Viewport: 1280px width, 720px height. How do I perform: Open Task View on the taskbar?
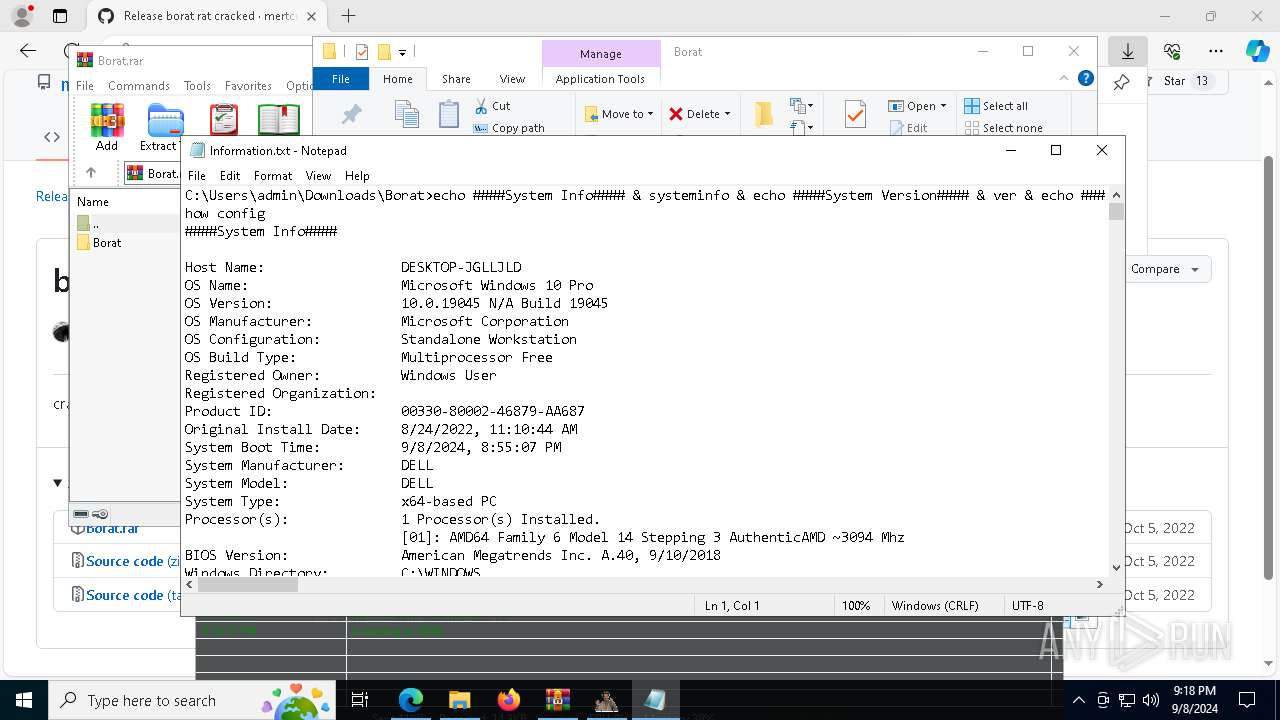point(360,700)
